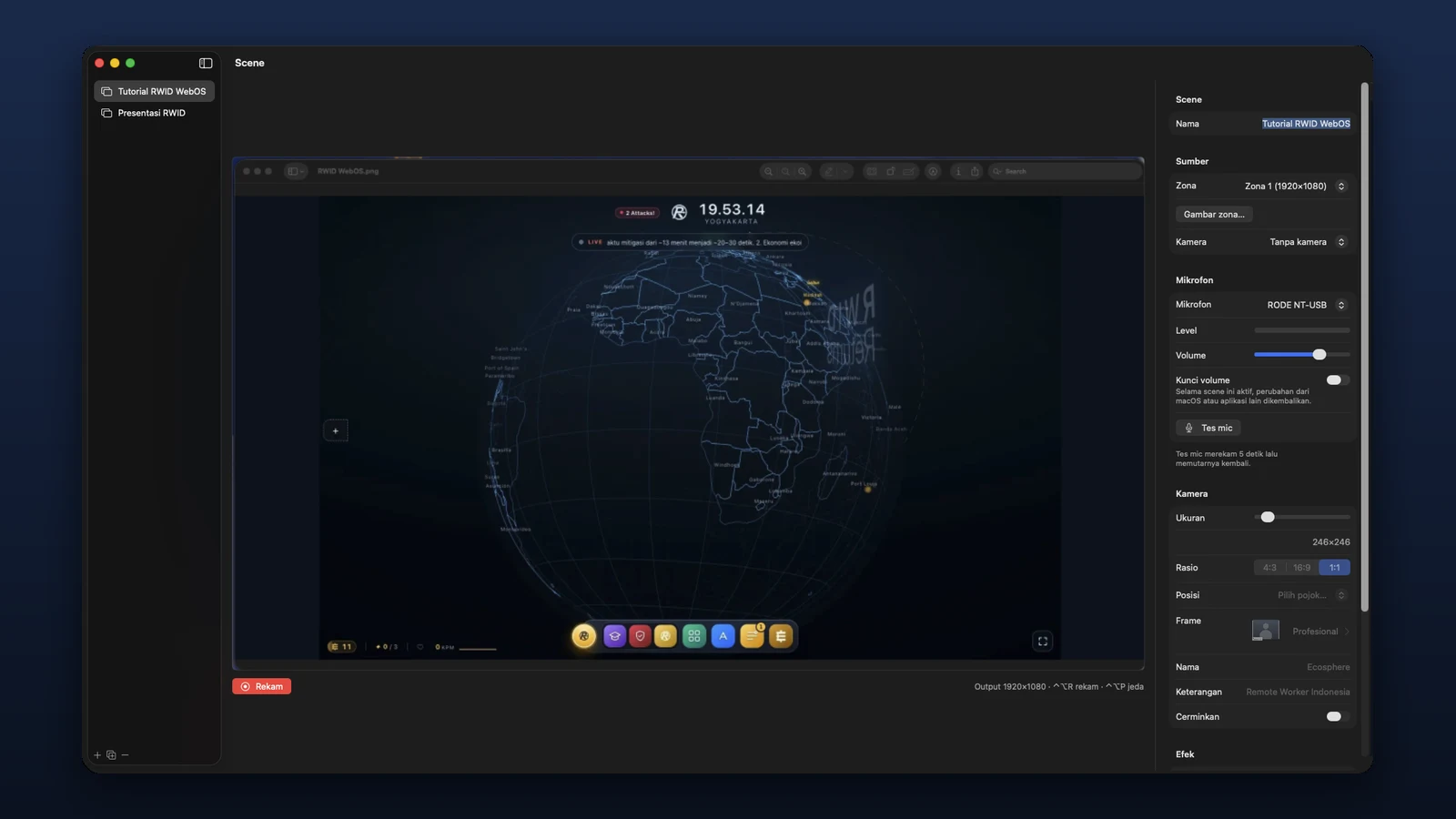Click the red shield dock icon

640,636
